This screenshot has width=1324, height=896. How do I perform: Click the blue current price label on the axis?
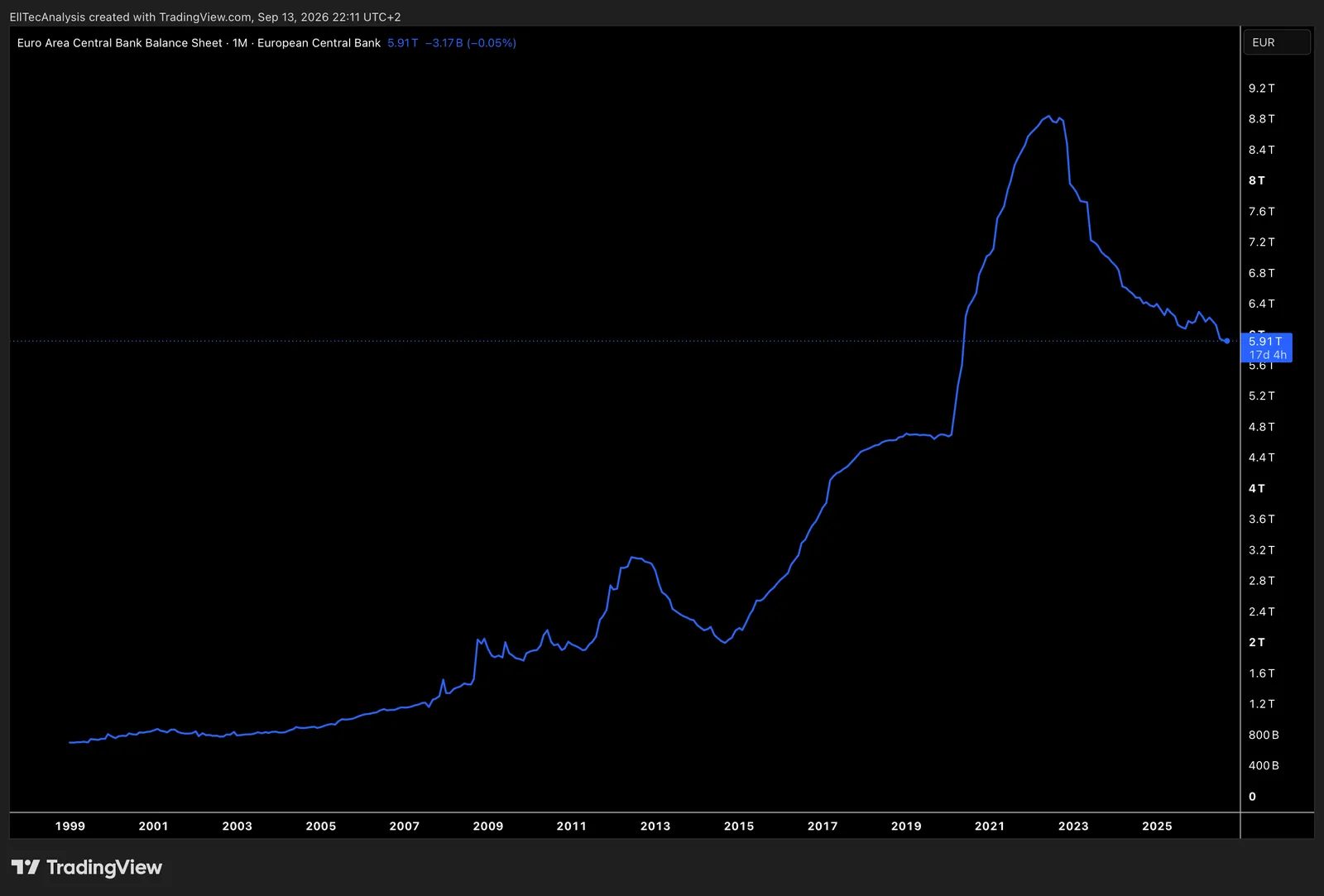1267,347
